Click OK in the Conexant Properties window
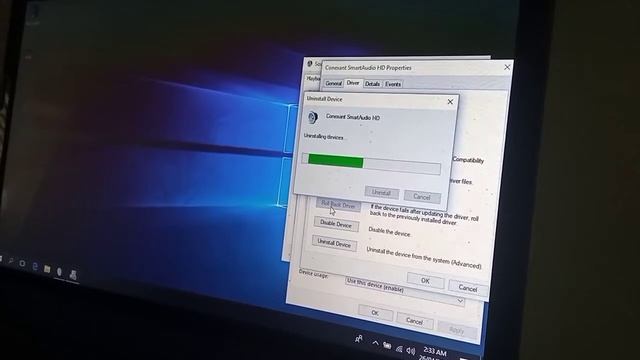Image resolution: width=640 pixels, height=360 pixels. point(425,281)
